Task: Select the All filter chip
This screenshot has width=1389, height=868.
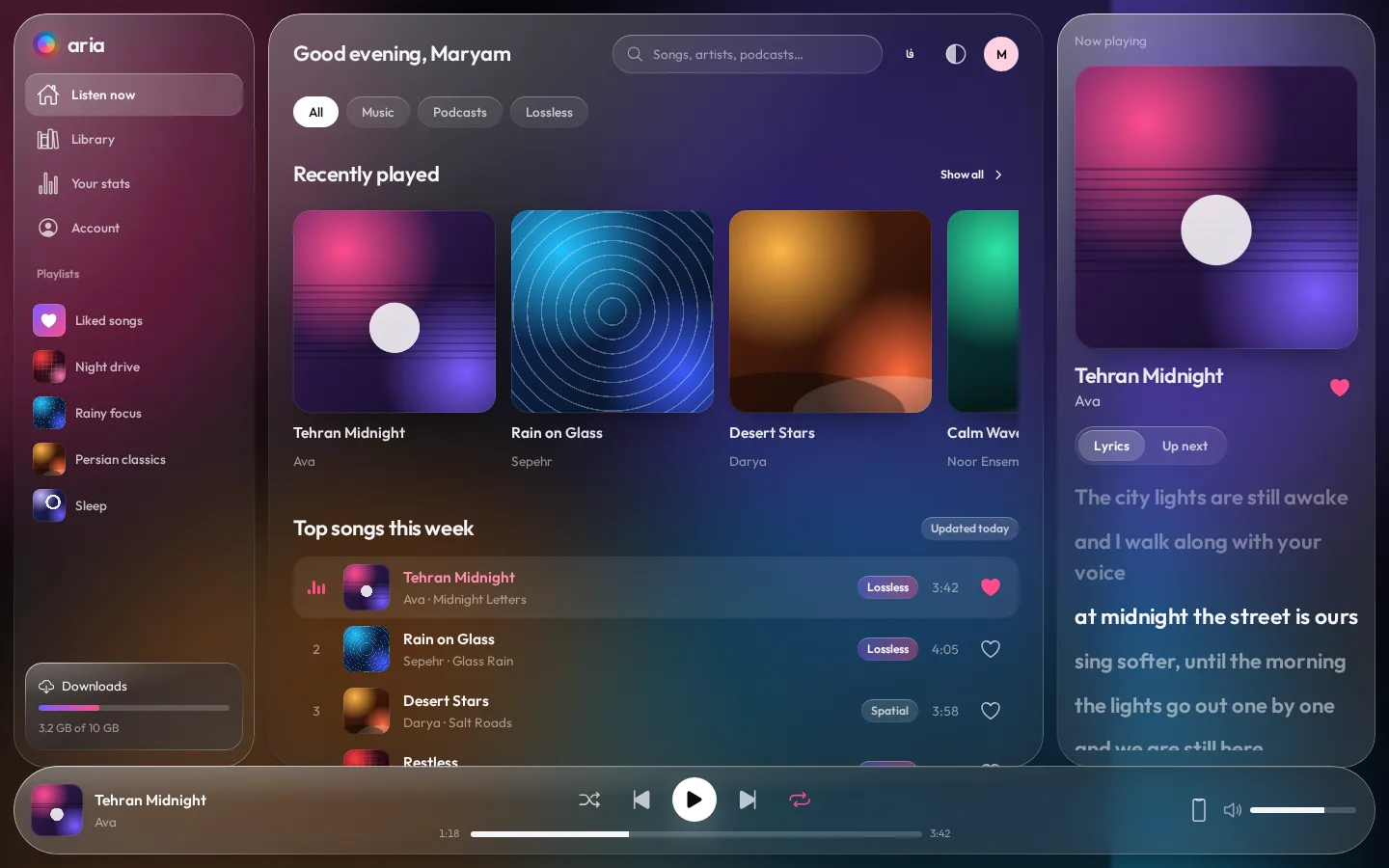Action: coord(315,112)
